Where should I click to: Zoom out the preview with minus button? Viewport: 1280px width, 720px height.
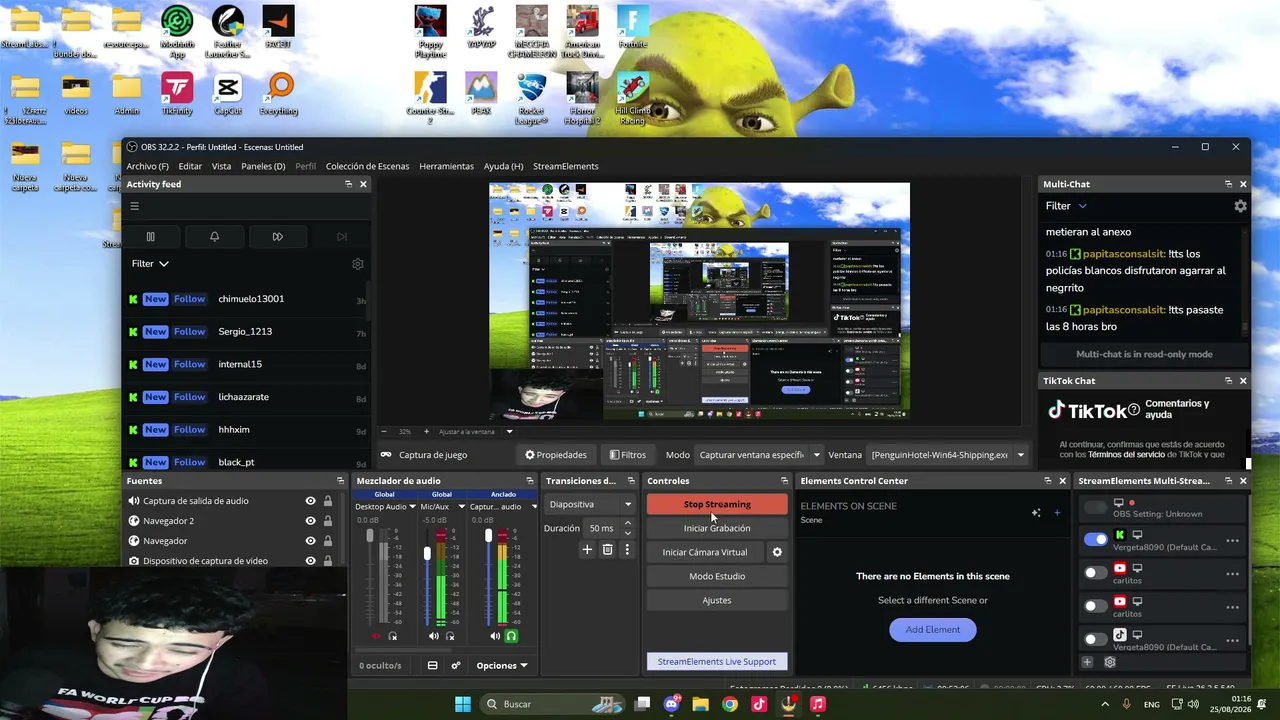click(x=384, y=432)
